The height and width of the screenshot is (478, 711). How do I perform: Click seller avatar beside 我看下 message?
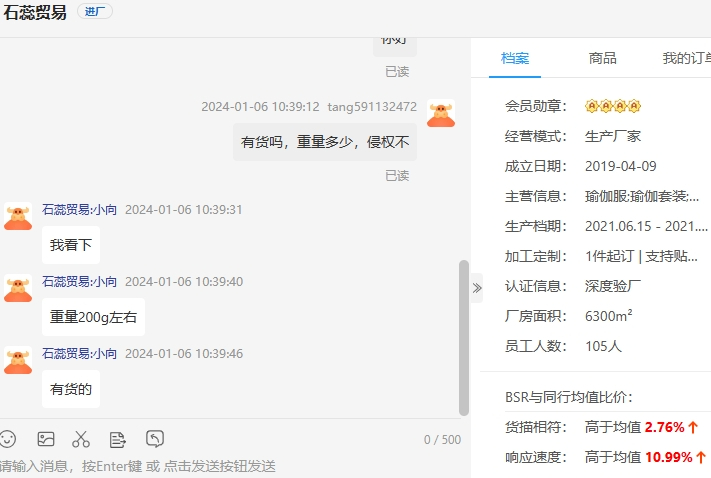[18, 216]
